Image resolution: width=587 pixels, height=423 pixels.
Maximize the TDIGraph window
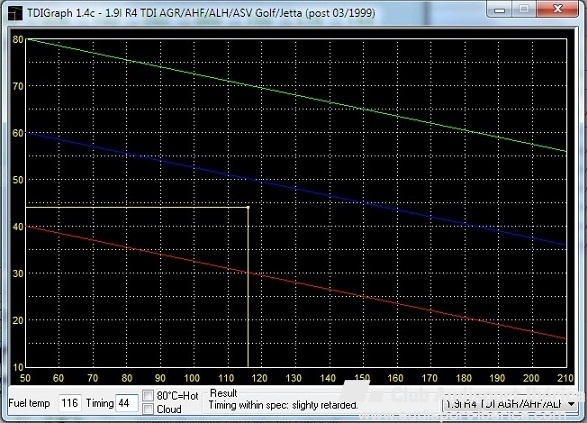(x=524, y=9)
